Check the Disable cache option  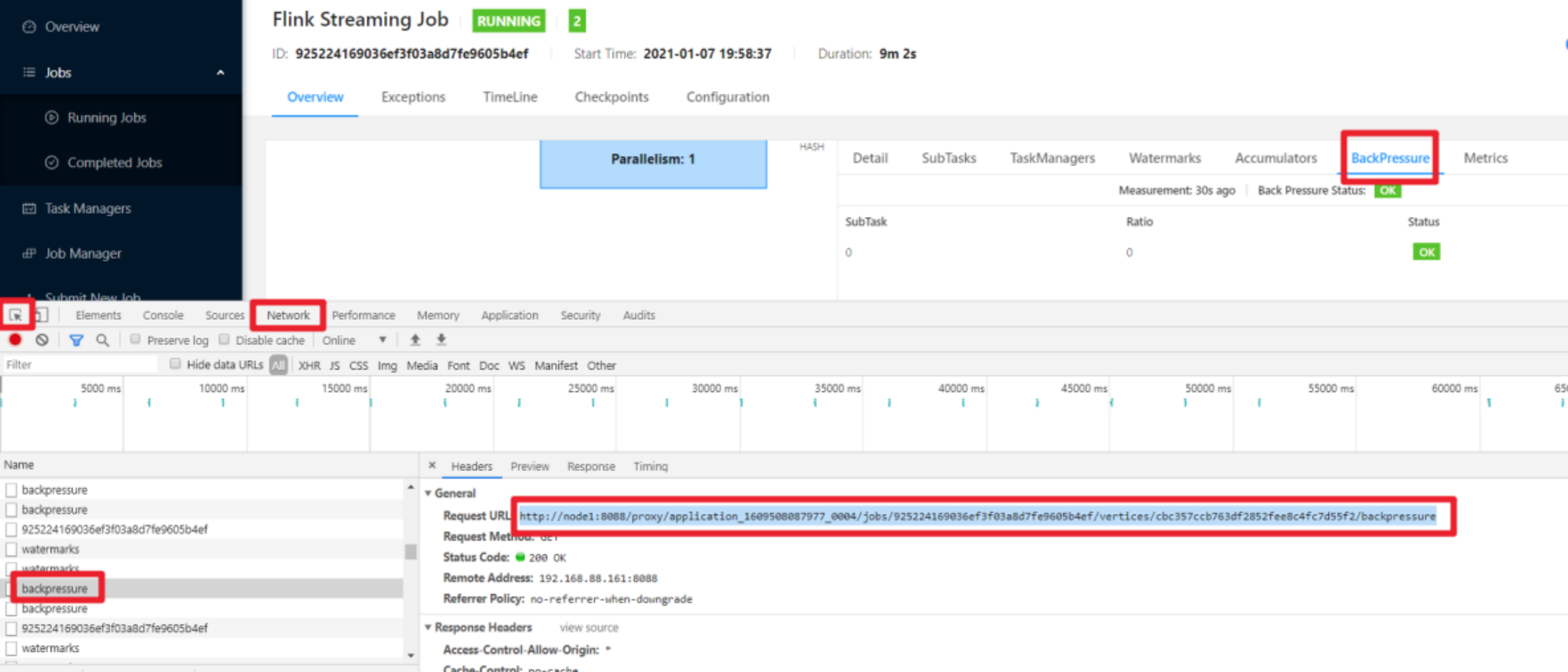coord(224,339)
